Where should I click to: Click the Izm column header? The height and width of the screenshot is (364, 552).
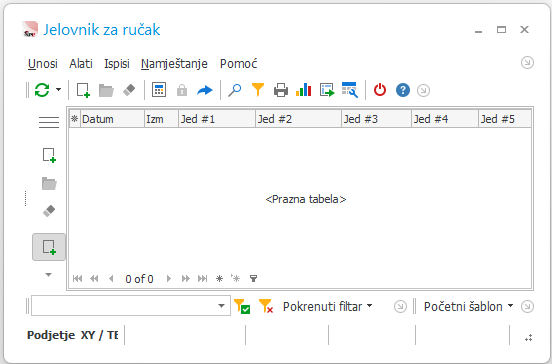tap(161, 119)
